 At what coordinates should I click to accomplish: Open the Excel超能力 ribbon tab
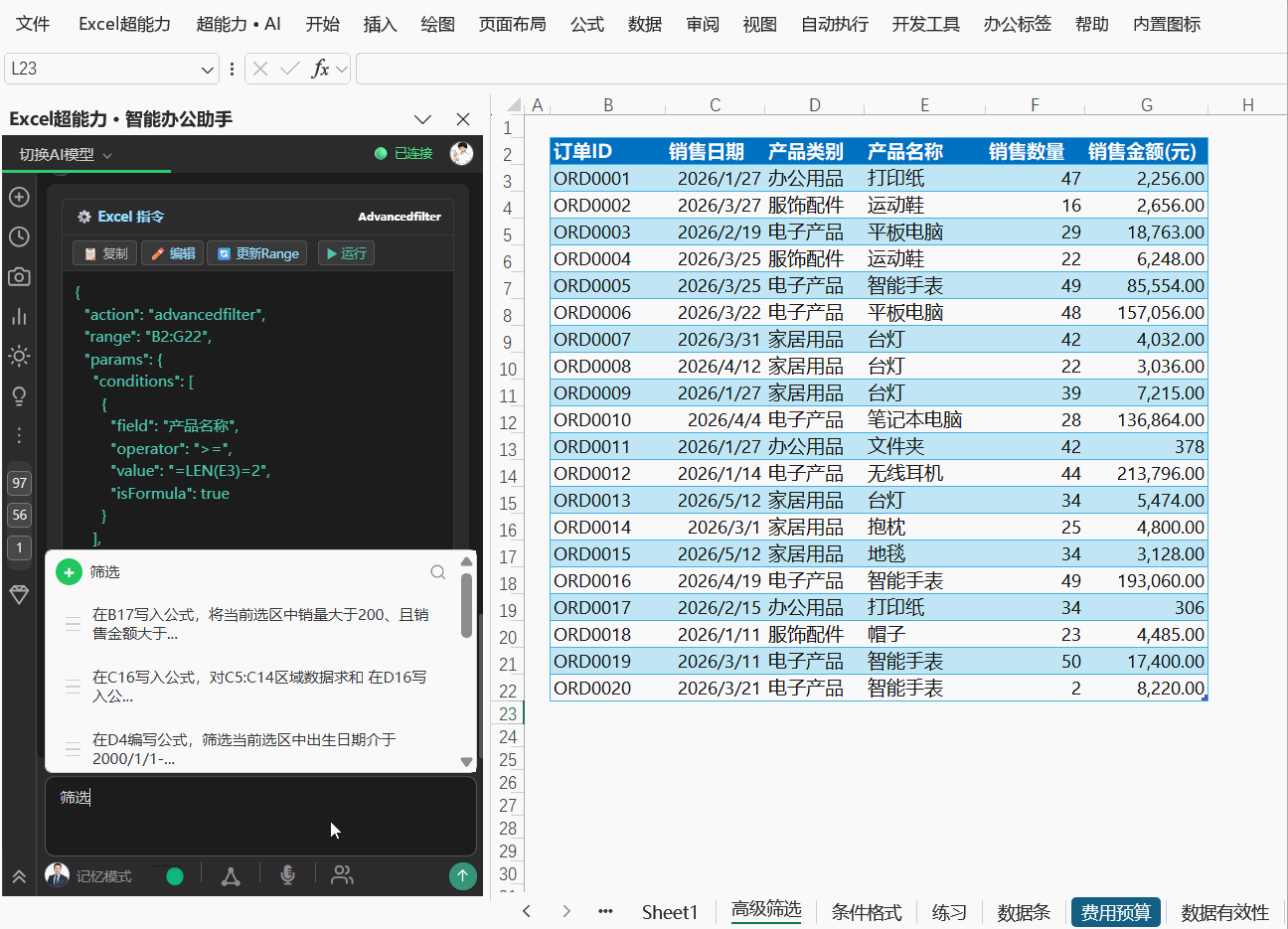tap(124, 24)
